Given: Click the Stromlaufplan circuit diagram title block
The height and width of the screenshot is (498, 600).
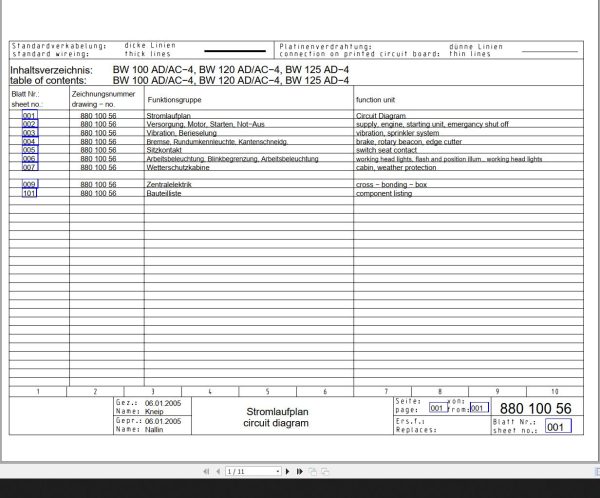Looking at the screenshot, I should (276, 417).
